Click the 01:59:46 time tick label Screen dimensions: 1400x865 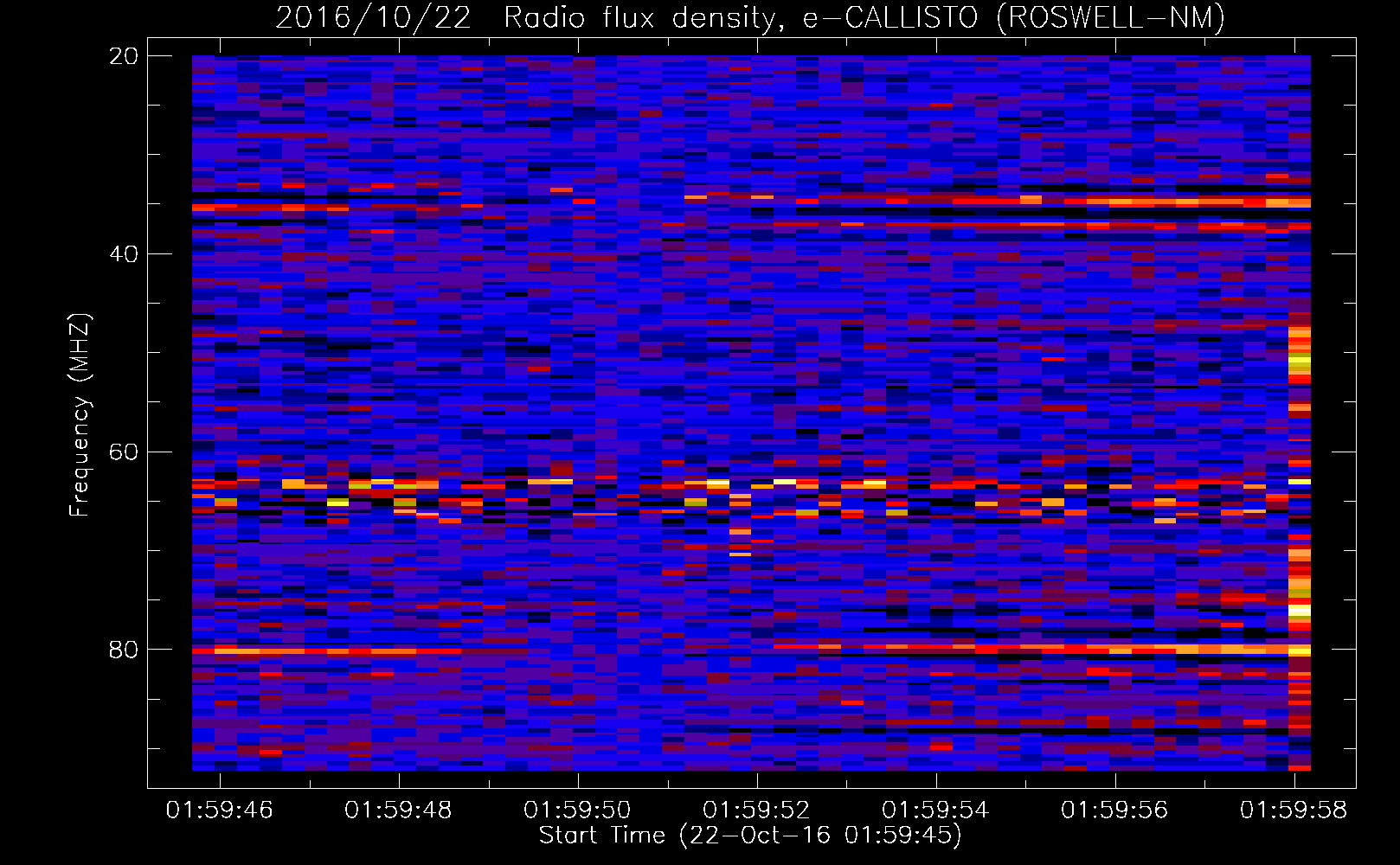220,811
